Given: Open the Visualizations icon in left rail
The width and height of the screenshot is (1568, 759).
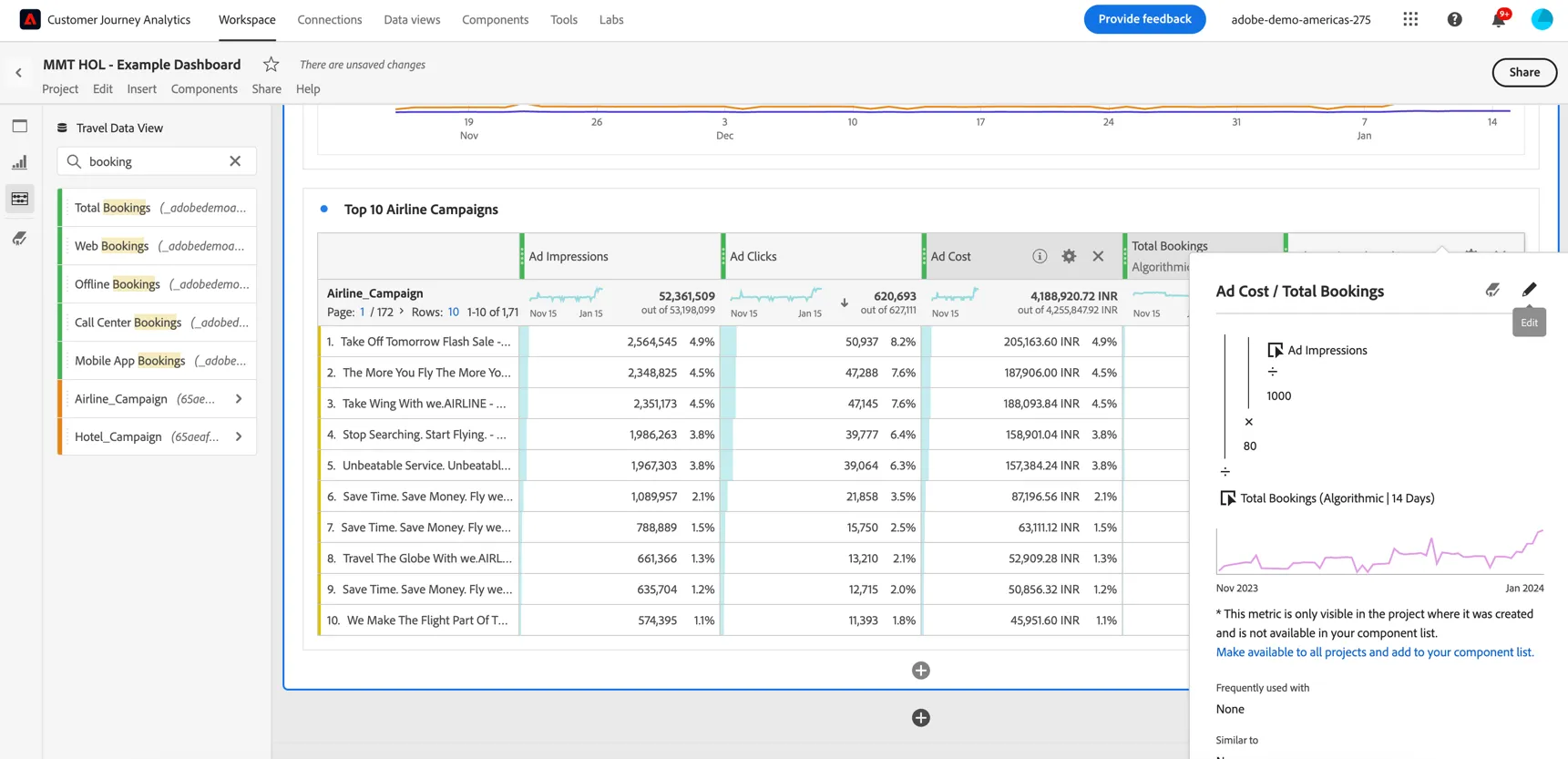Looking at the screenshot, I should [x=20, y=162].
